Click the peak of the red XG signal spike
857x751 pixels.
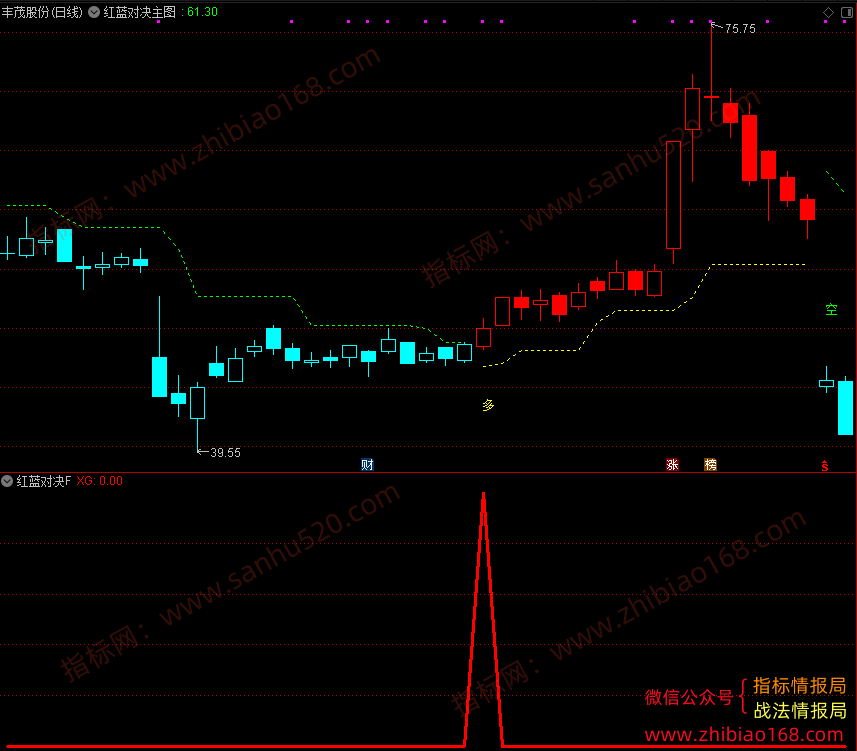click(483, 495)
